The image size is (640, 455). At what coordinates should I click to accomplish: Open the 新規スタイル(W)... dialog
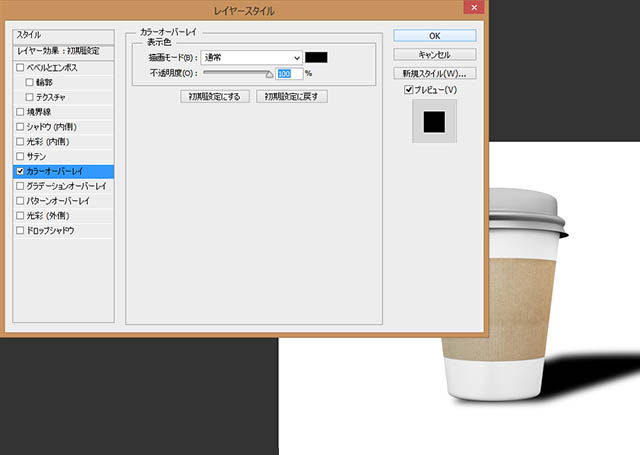(x=434, y=73)
